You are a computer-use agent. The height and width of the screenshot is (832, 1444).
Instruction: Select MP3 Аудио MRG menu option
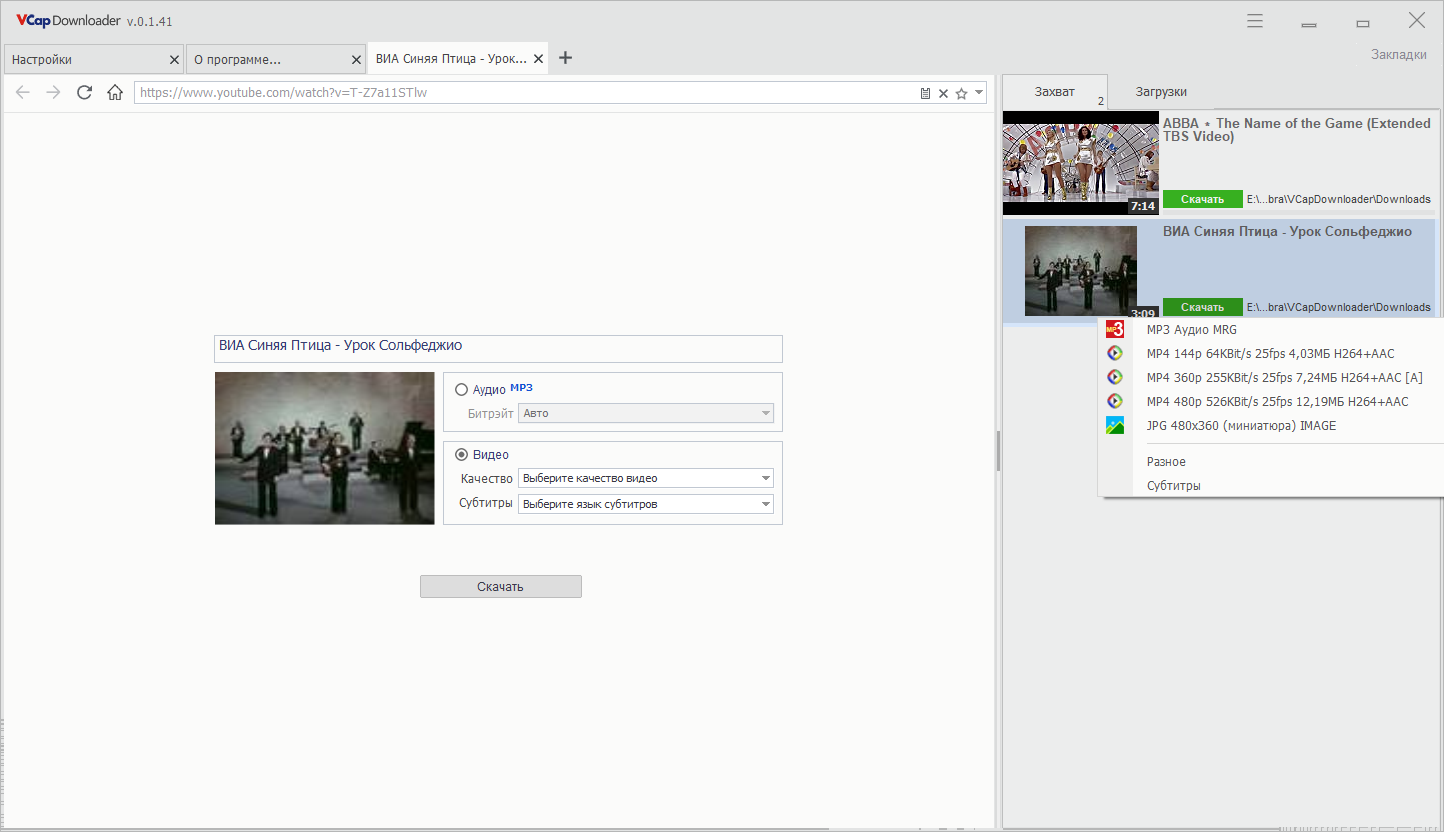(1191, 330)
